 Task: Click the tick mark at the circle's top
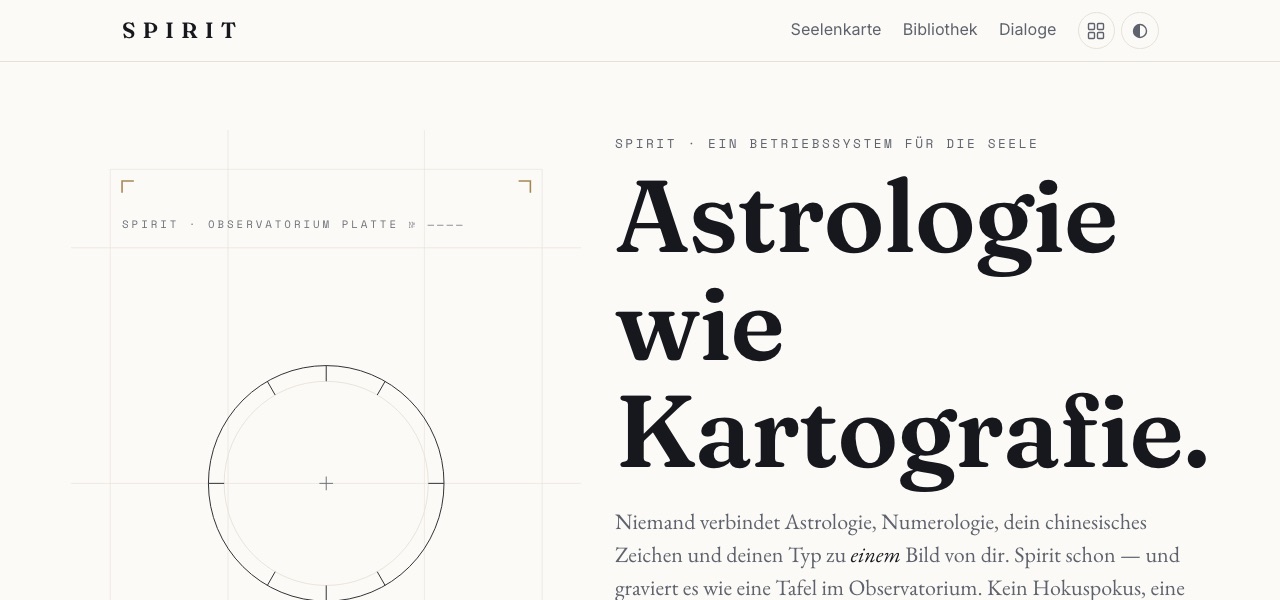tap(326, 373)
